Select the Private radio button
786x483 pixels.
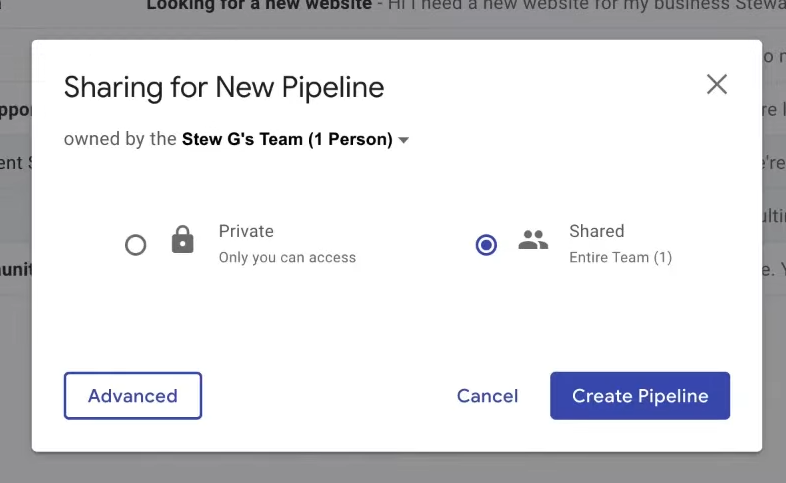click(x=135, y=245)
